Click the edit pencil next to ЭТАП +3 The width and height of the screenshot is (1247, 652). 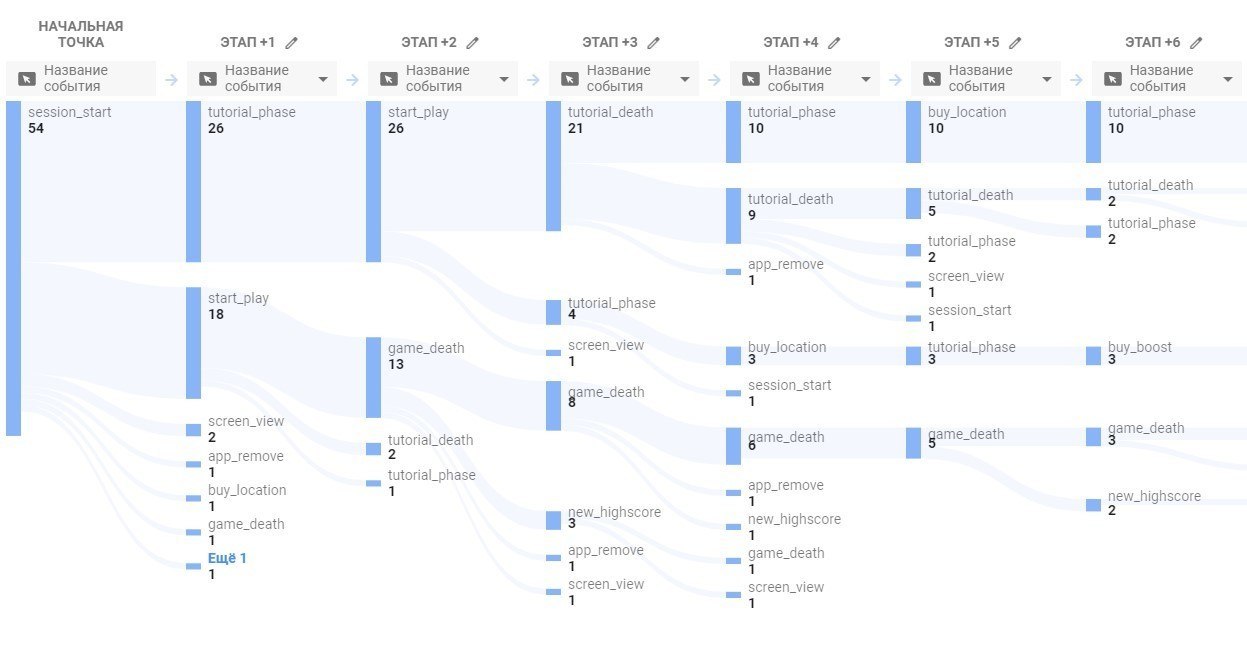click(654, 43)
